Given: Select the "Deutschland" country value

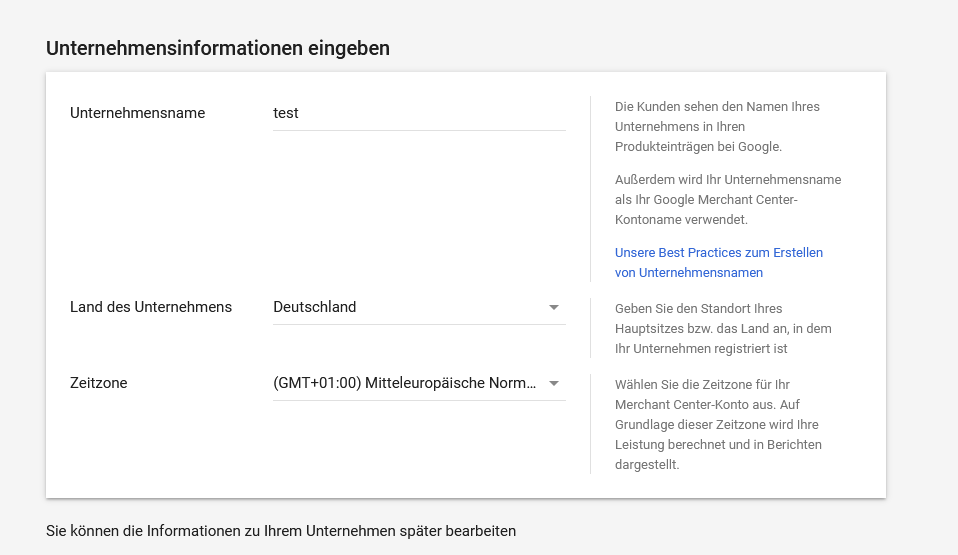Looking at the screenshot, I should coord(315,307).
